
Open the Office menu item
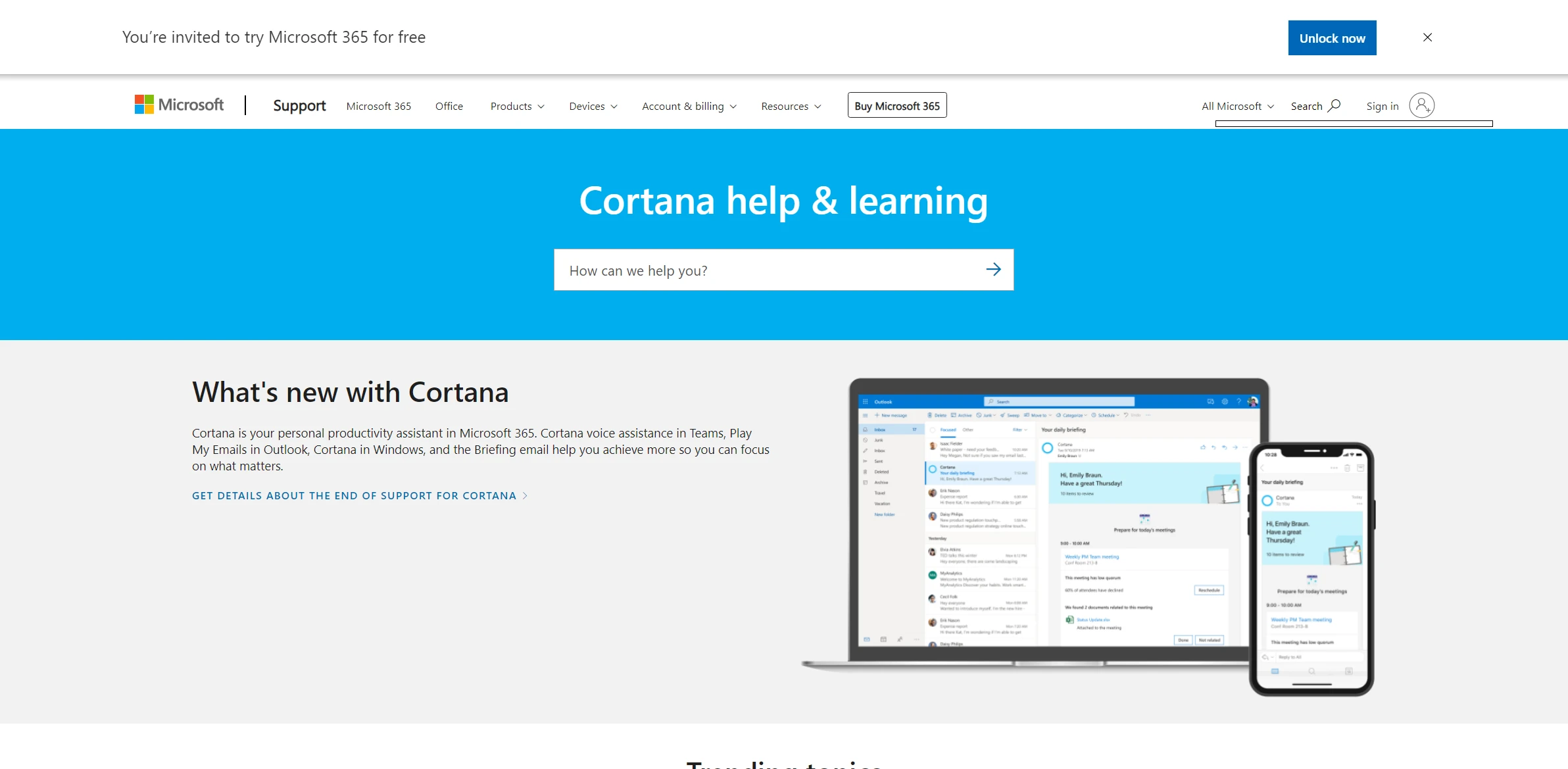tap(449, 106)
